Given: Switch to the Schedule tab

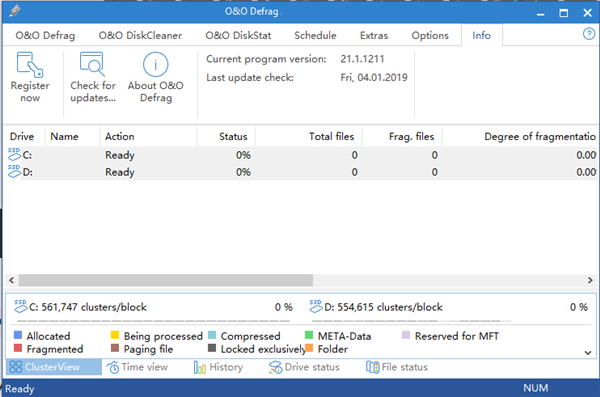Looking at the screenshot, I should 315,35.
